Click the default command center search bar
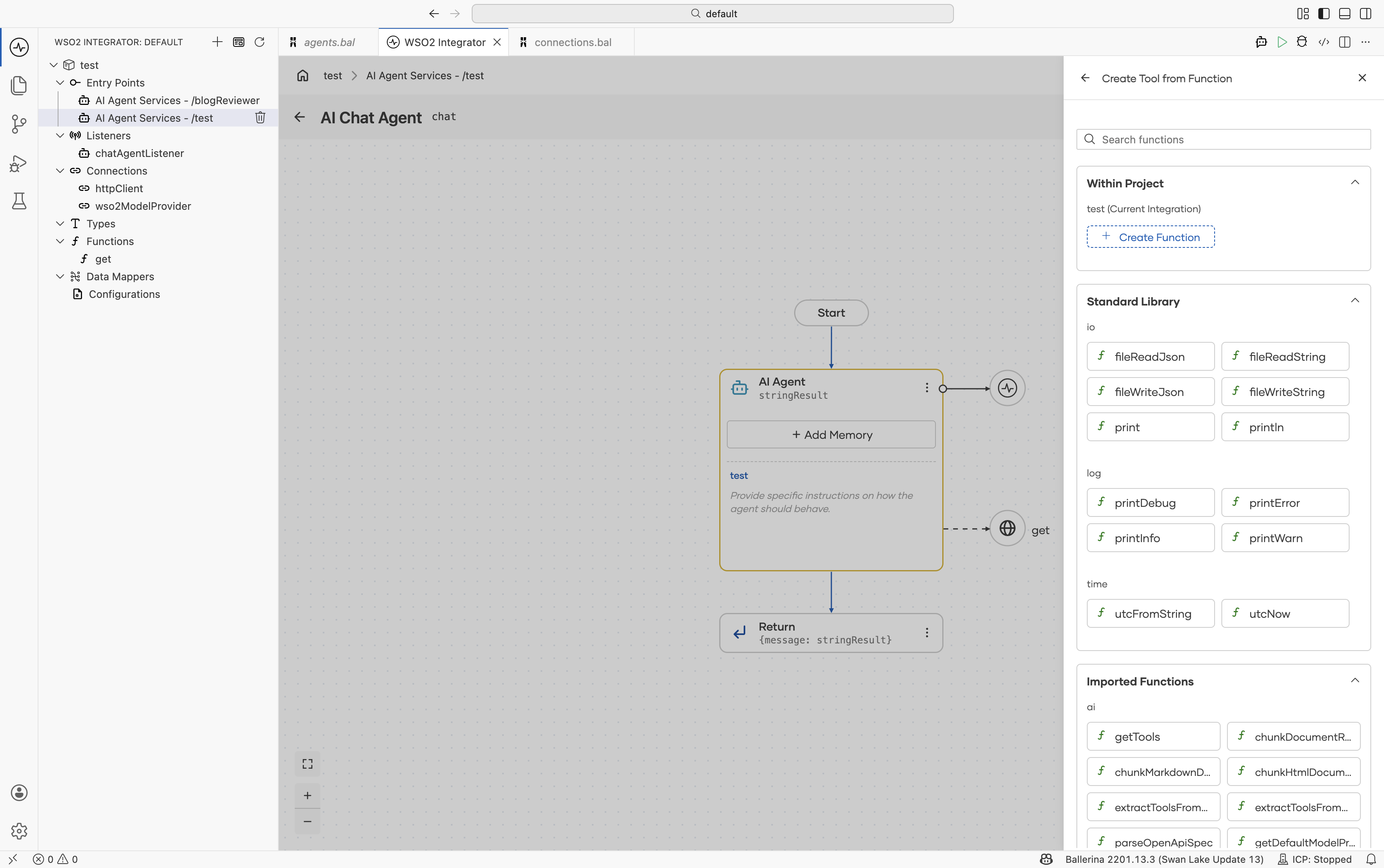This screenshot has width=1384, height=868. (712, 14)
